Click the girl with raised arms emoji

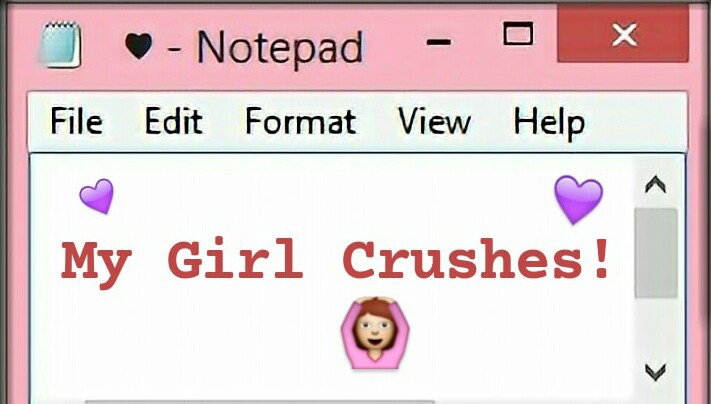[x=375, y=332]
